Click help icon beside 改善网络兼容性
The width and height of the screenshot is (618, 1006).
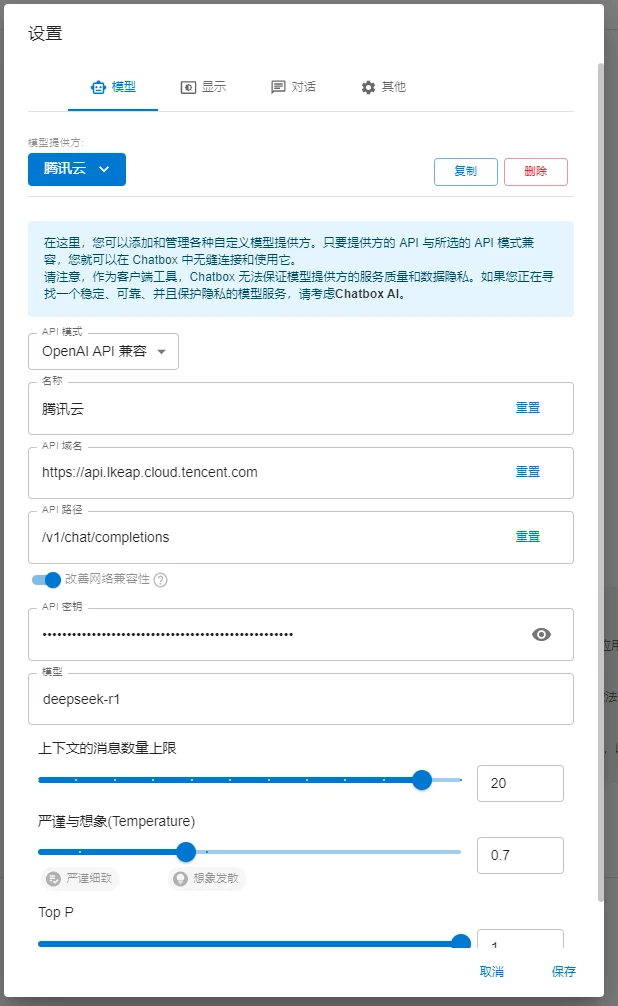tap(160, 580)
